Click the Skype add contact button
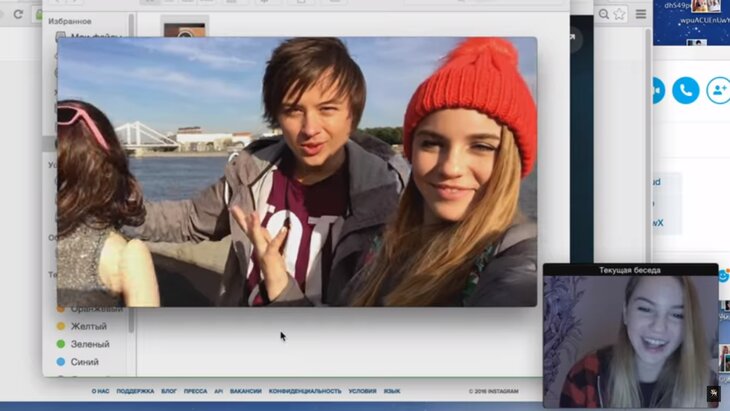Viewport: 730px width, 411px height. [718, 91]
